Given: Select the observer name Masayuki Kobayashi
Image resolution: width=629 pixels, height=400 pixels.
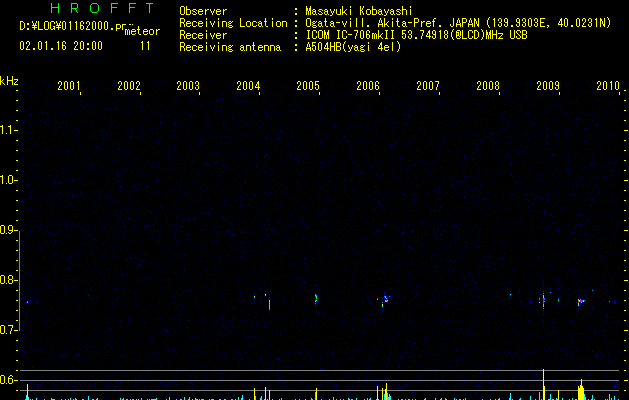Looking at the screenshot, I should coord(359,11).
